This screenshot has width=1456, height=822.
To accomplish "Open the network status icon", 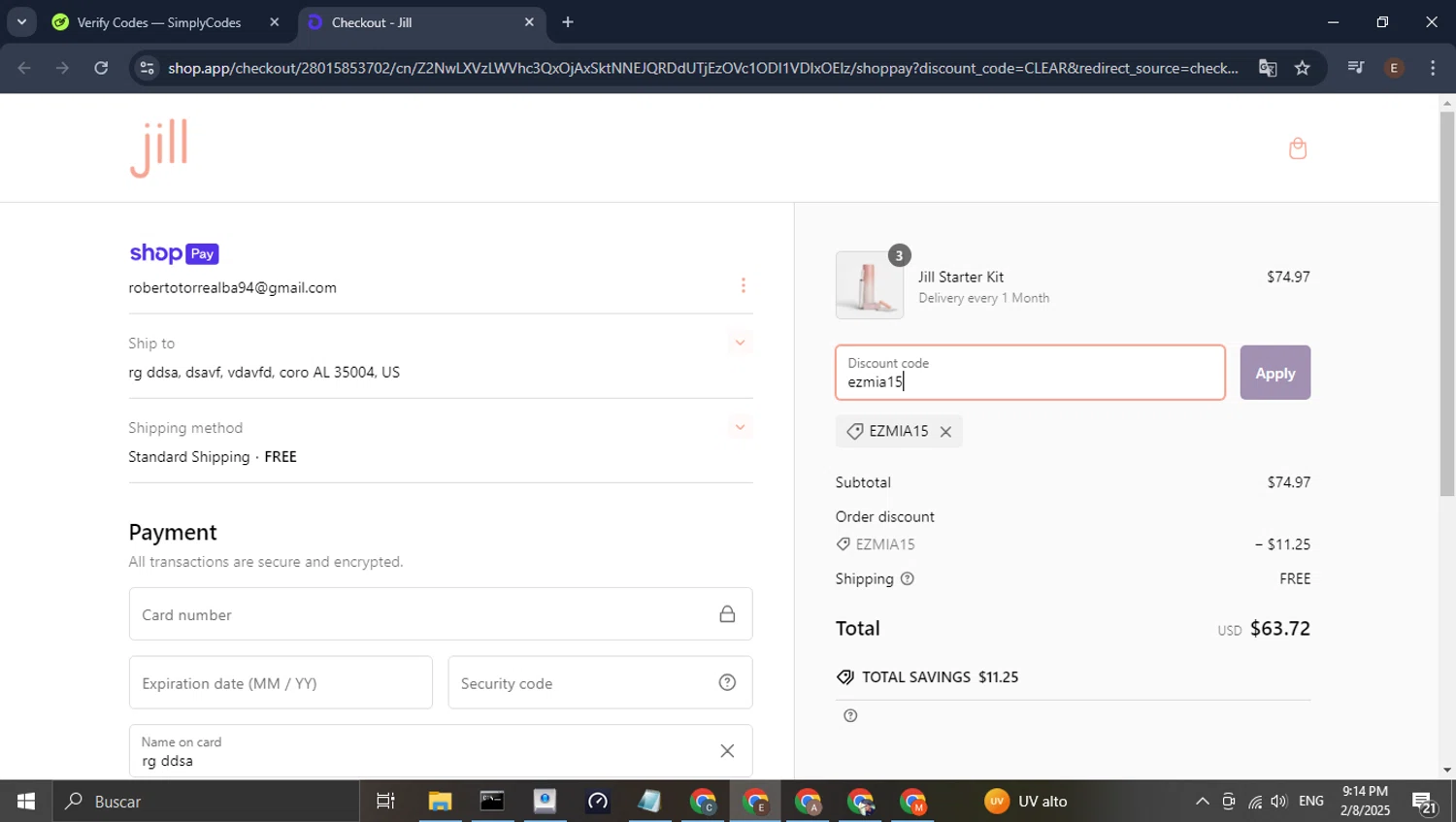I will pos(1255,802).
